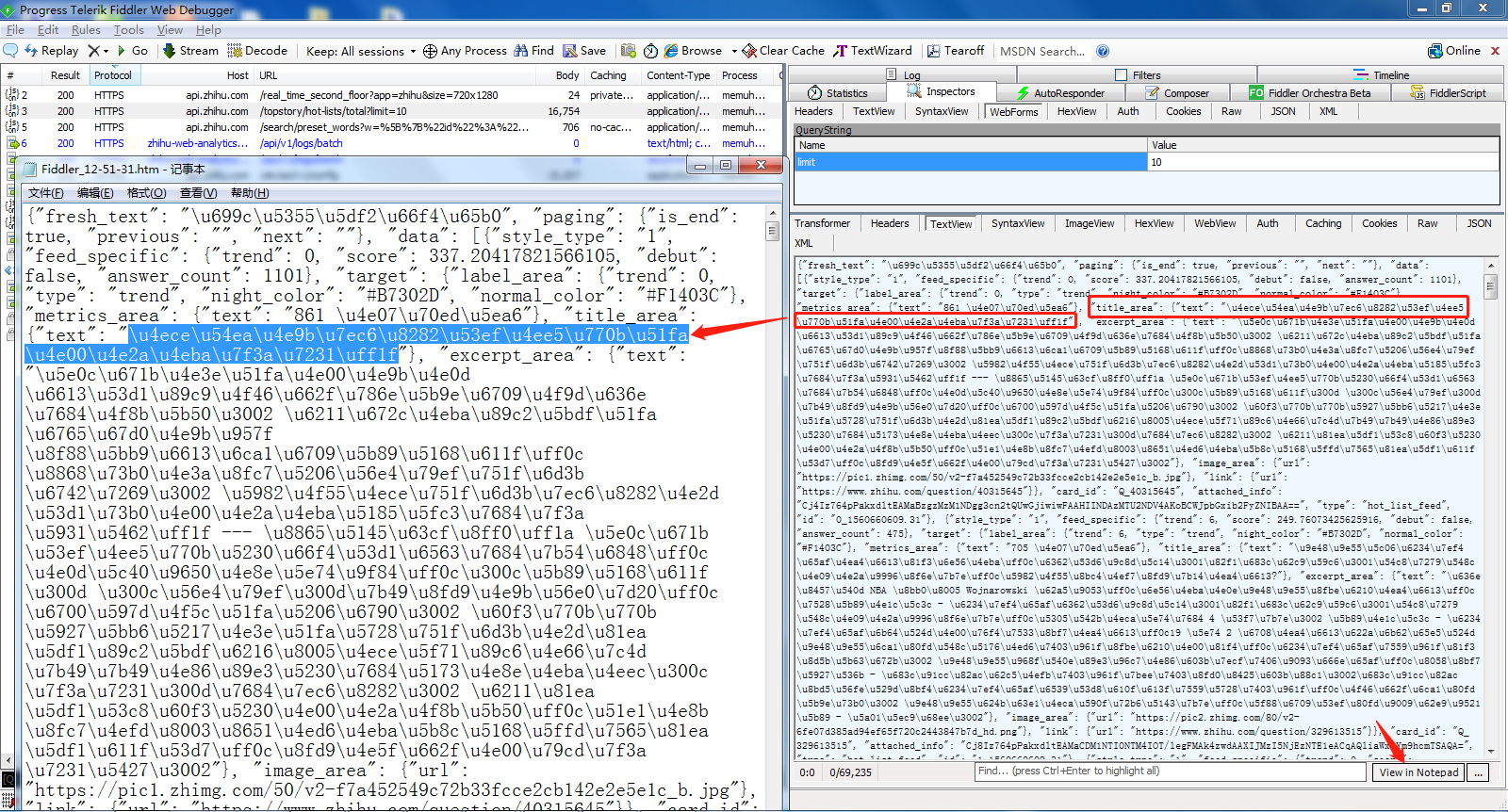Save sessions via Save toolbar button
Viewport: 1508px width, 812px height.
tap(584, 51)
